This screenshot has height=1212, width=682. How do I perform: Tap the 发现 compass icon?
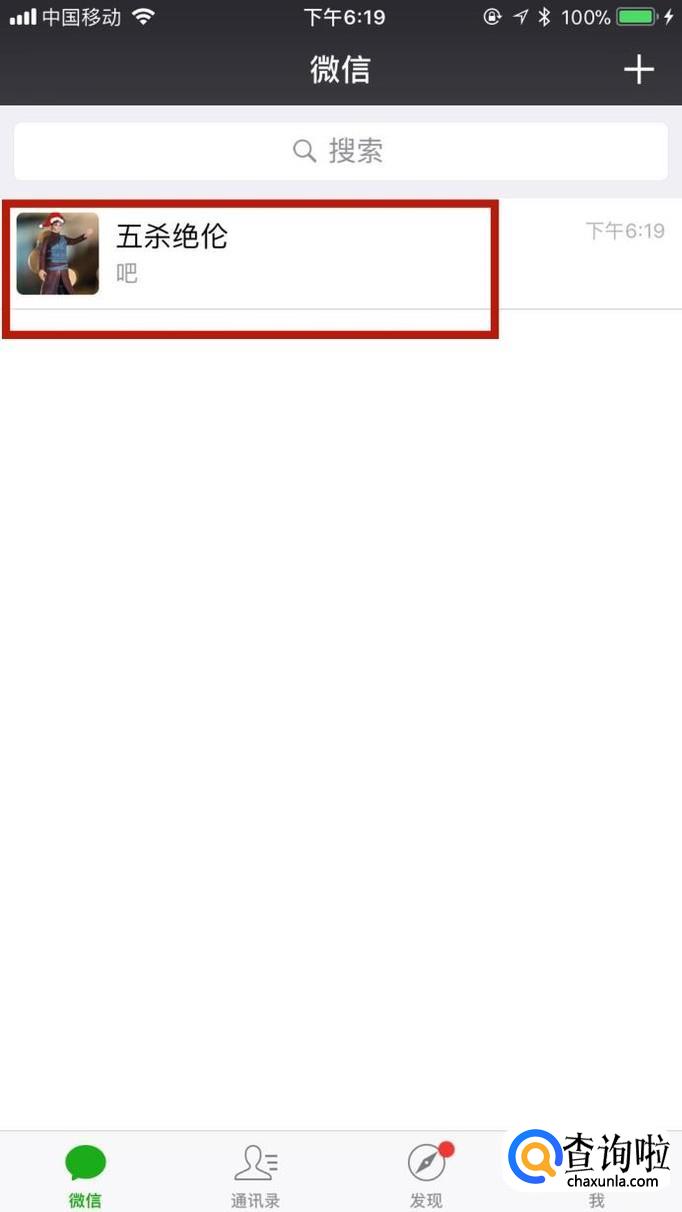pyautogui.click(x=426, y=1164)
